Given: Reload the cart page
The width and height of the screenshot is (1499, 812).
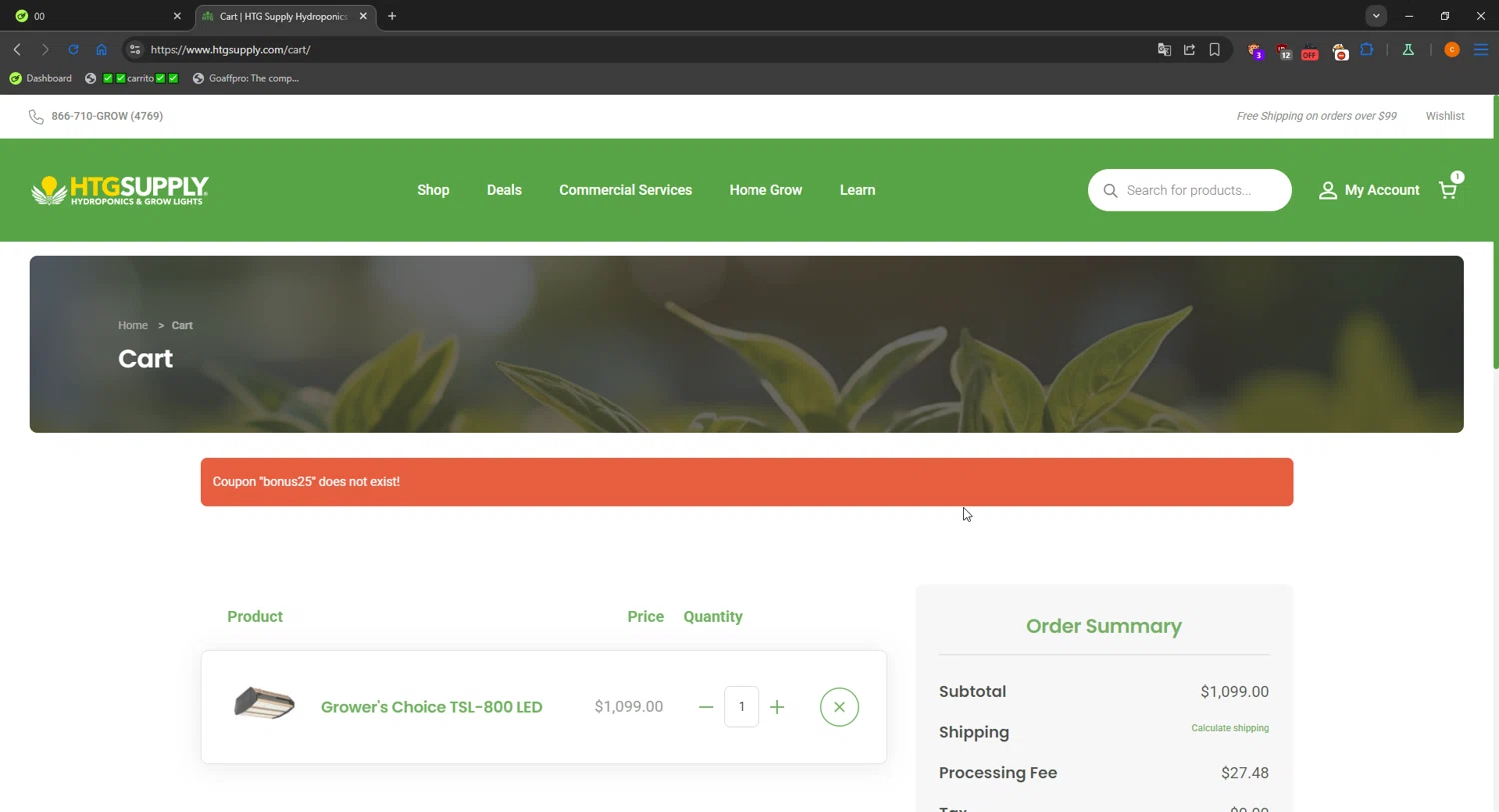Looking at the screenshot, I should pos(73,49).
